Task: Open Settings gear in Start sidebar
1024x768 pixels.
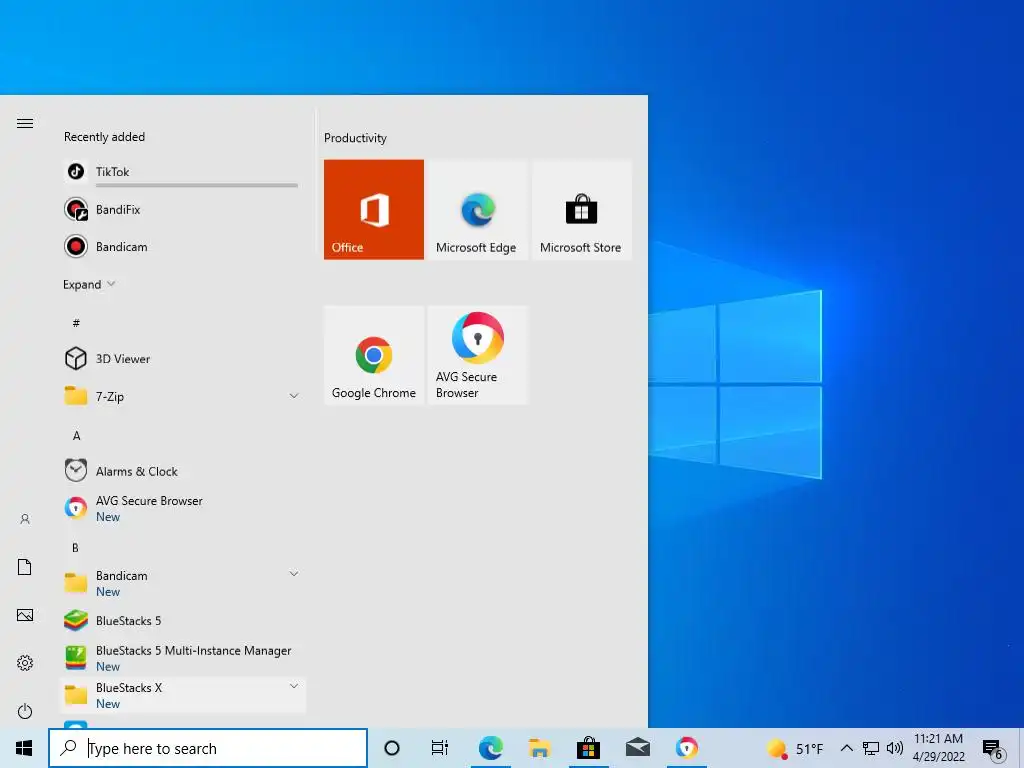Action: point(25,663)
